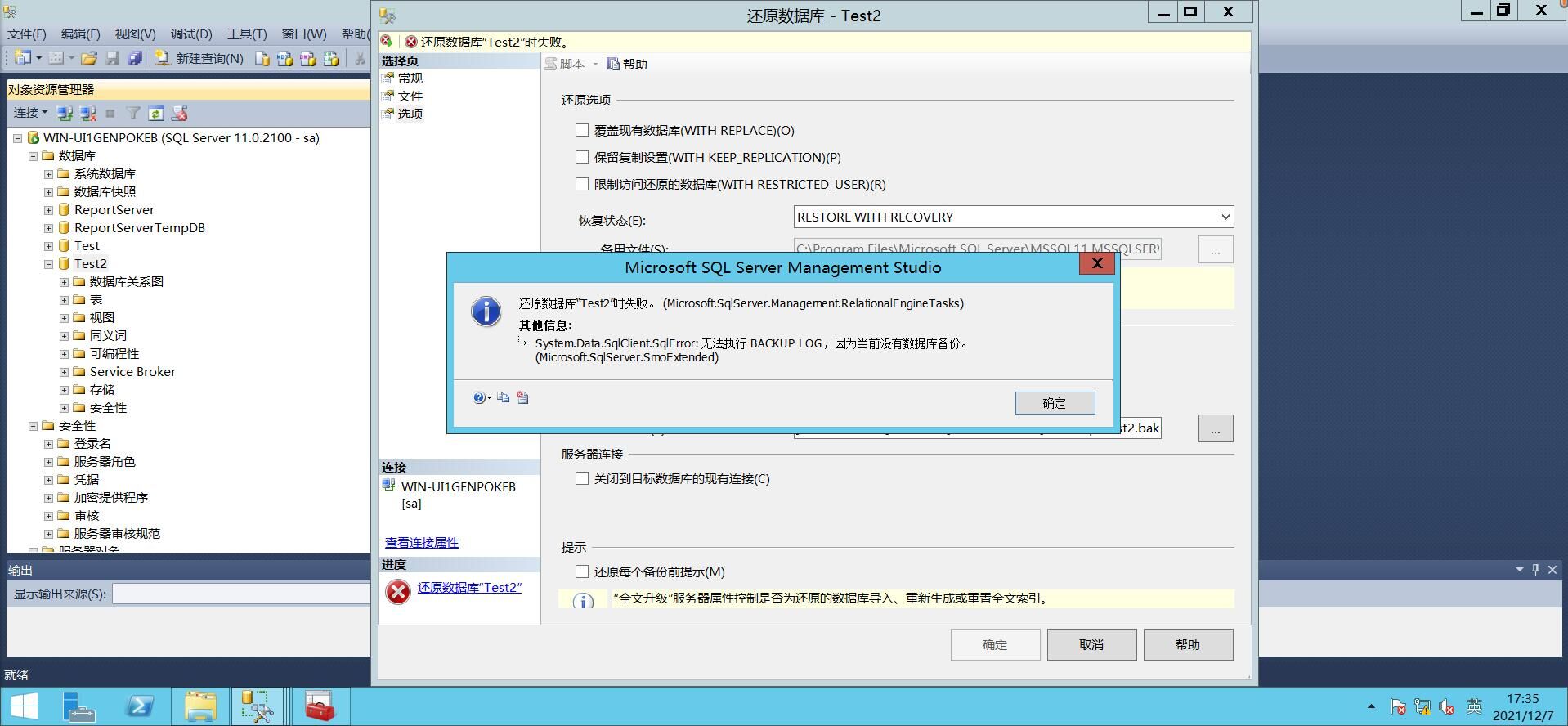Viewport: 1568px width, 726px height.
Task: Click the red toolbox taskbar icon
Action: pyautogui.click(x=320, y=706)
